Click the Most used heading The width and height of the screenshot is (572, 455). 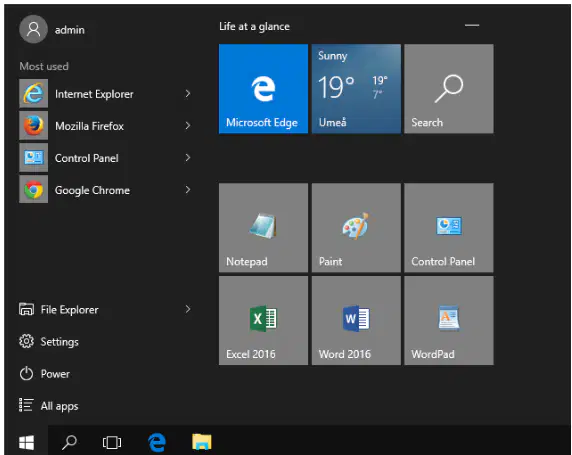point(44,66)
